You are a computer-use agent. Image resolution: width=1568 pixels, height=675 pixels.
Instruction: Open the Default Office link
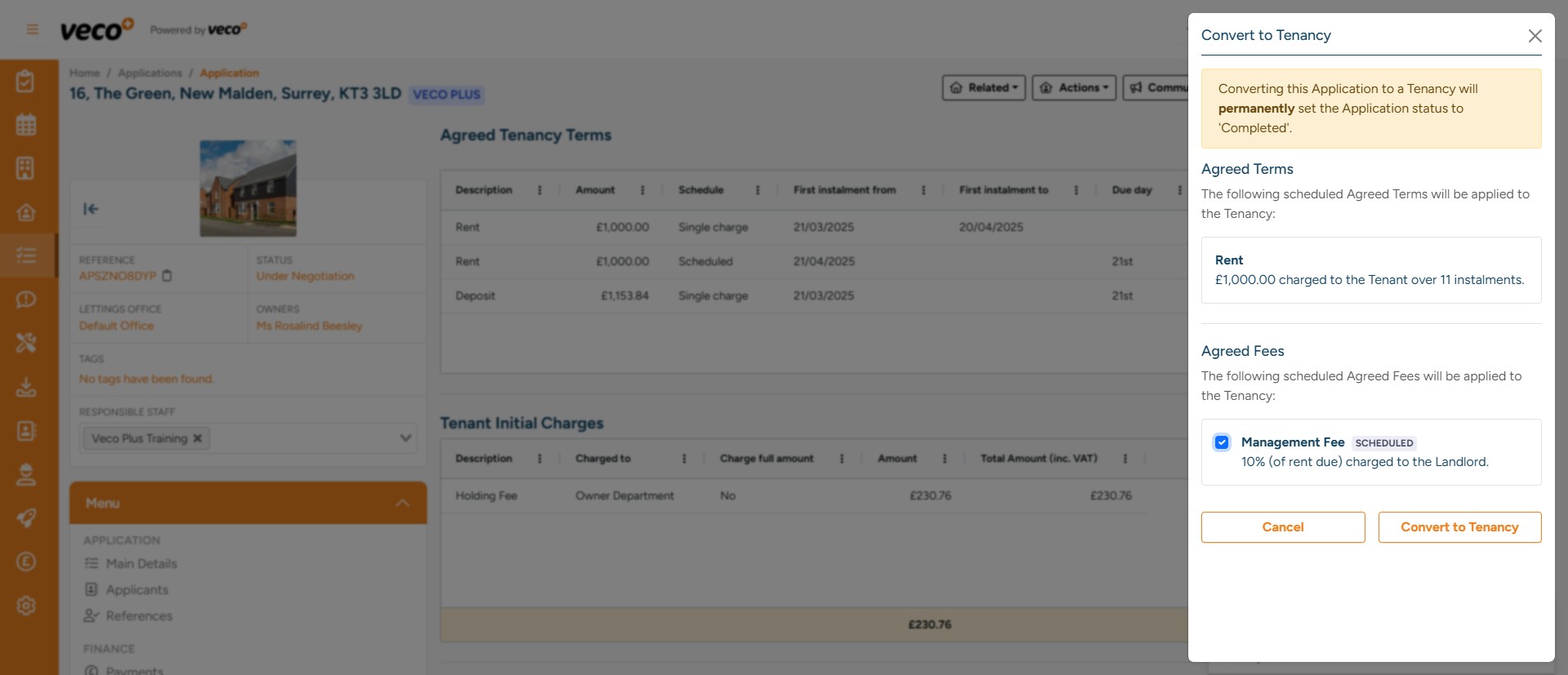(x=116, y=326)
